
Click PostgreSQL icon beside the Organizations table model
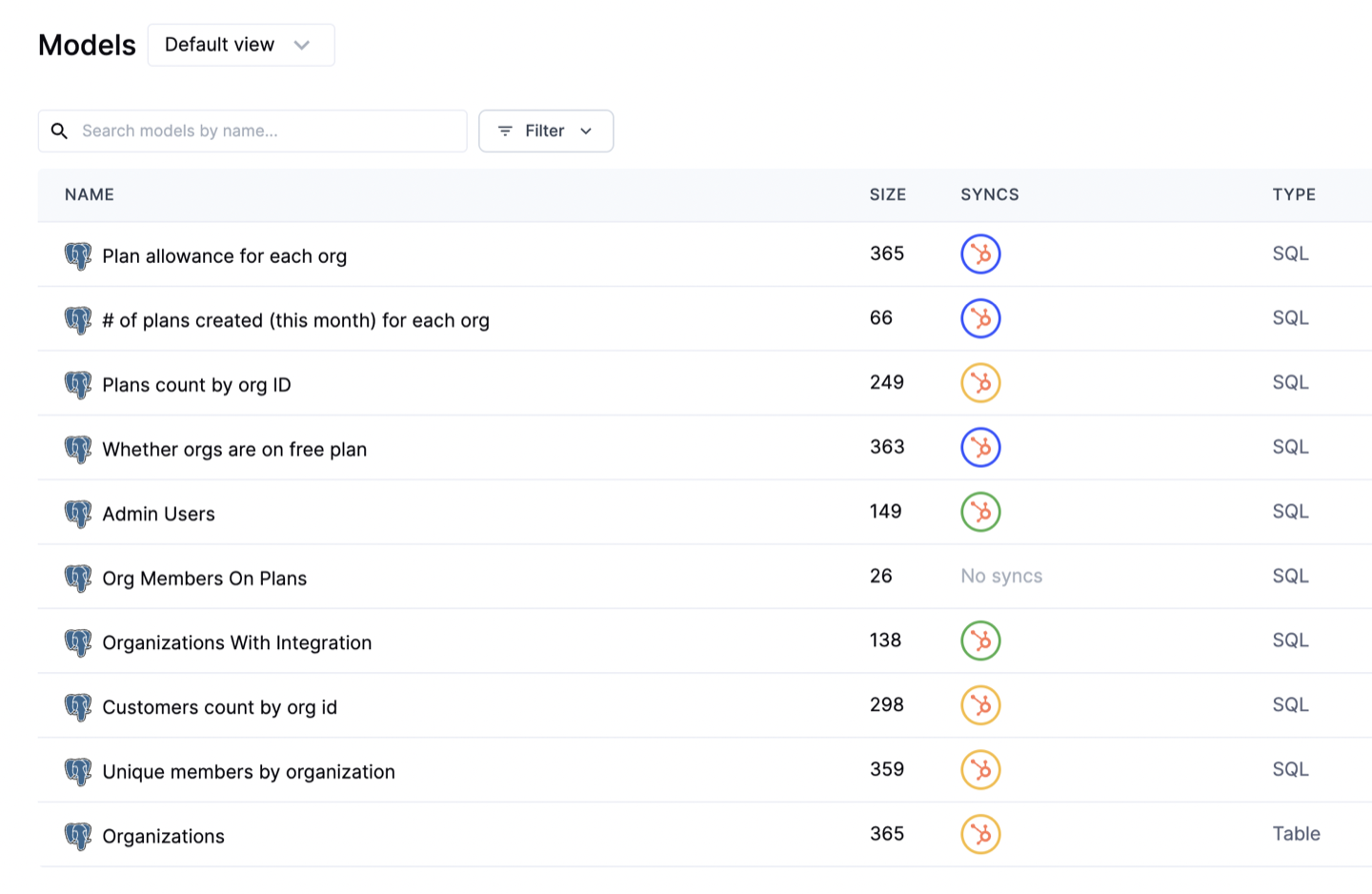click(x=78, y=836)
